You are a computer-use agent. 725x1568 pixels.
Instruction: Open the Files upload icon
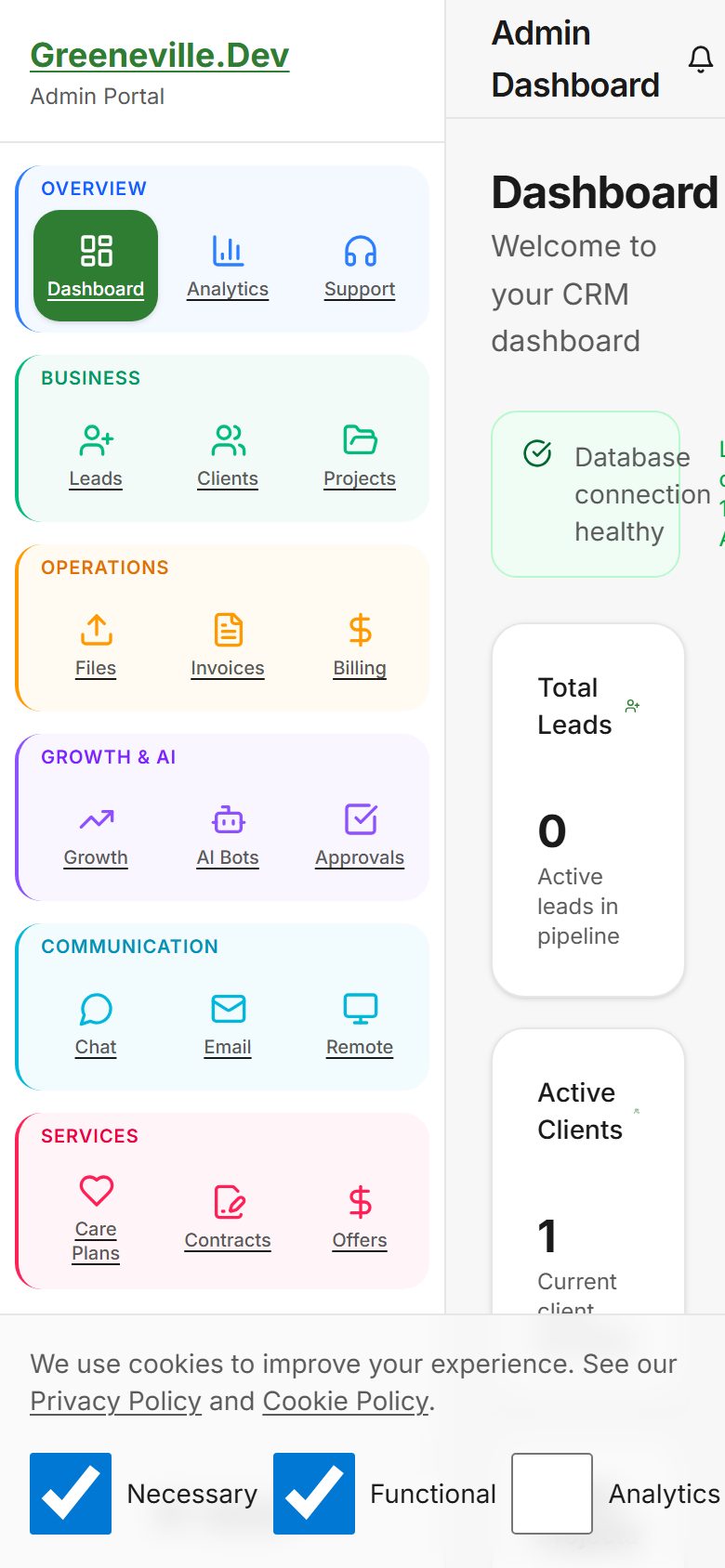96,630
